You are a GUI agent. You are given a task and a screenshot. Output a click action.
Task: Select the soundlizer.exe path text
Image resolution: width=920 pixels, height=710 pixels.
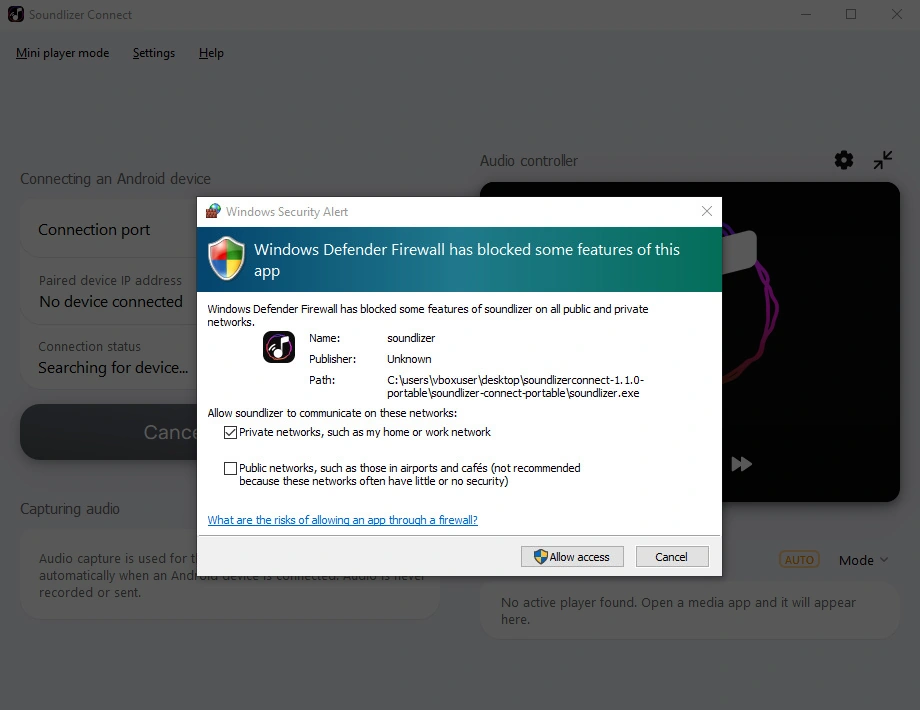coord(515,387)
